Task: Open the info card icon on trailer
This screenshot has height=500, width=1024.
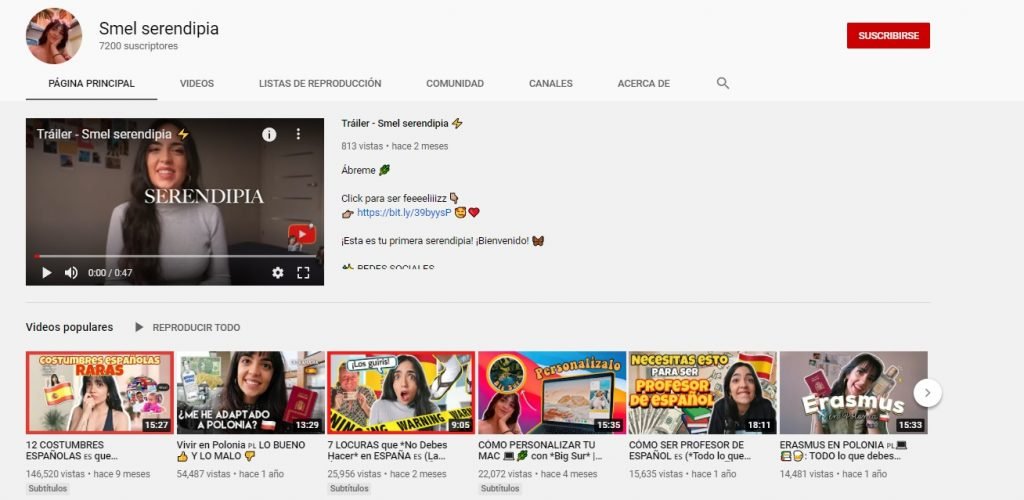Action: 269,134
